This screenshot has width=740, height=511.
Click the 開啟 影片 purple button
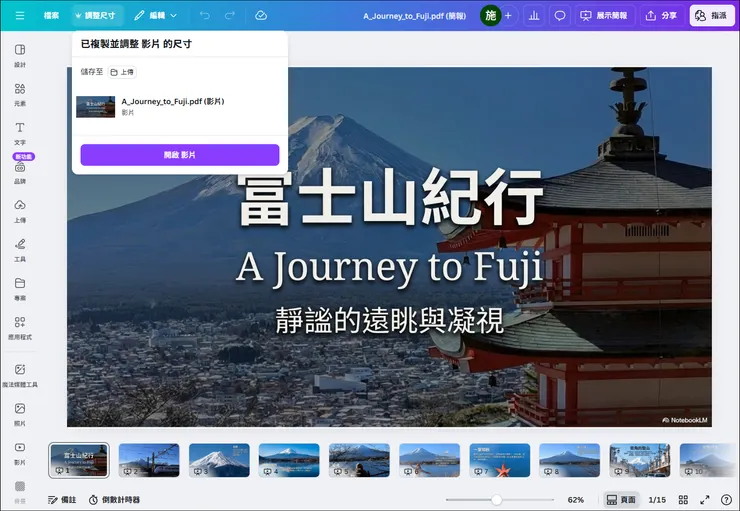tap(180, 155)
